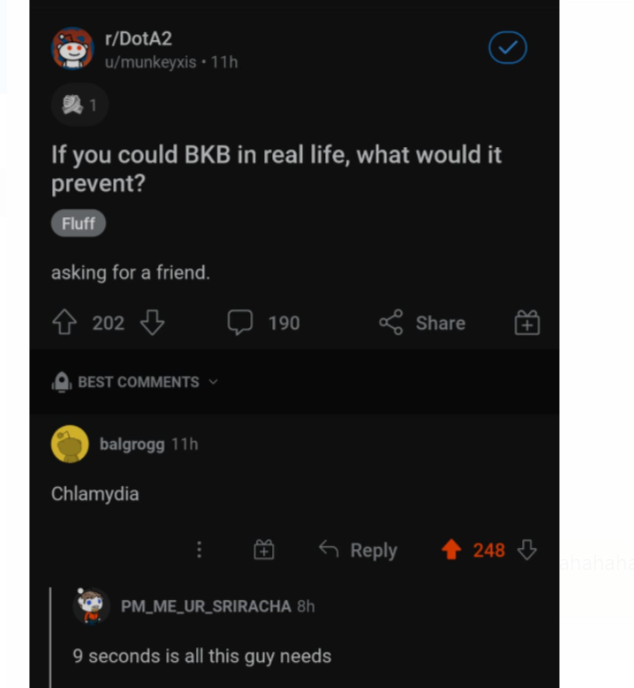
Task: Share the post
Action: pyautogui.click(x=422, y=323)
